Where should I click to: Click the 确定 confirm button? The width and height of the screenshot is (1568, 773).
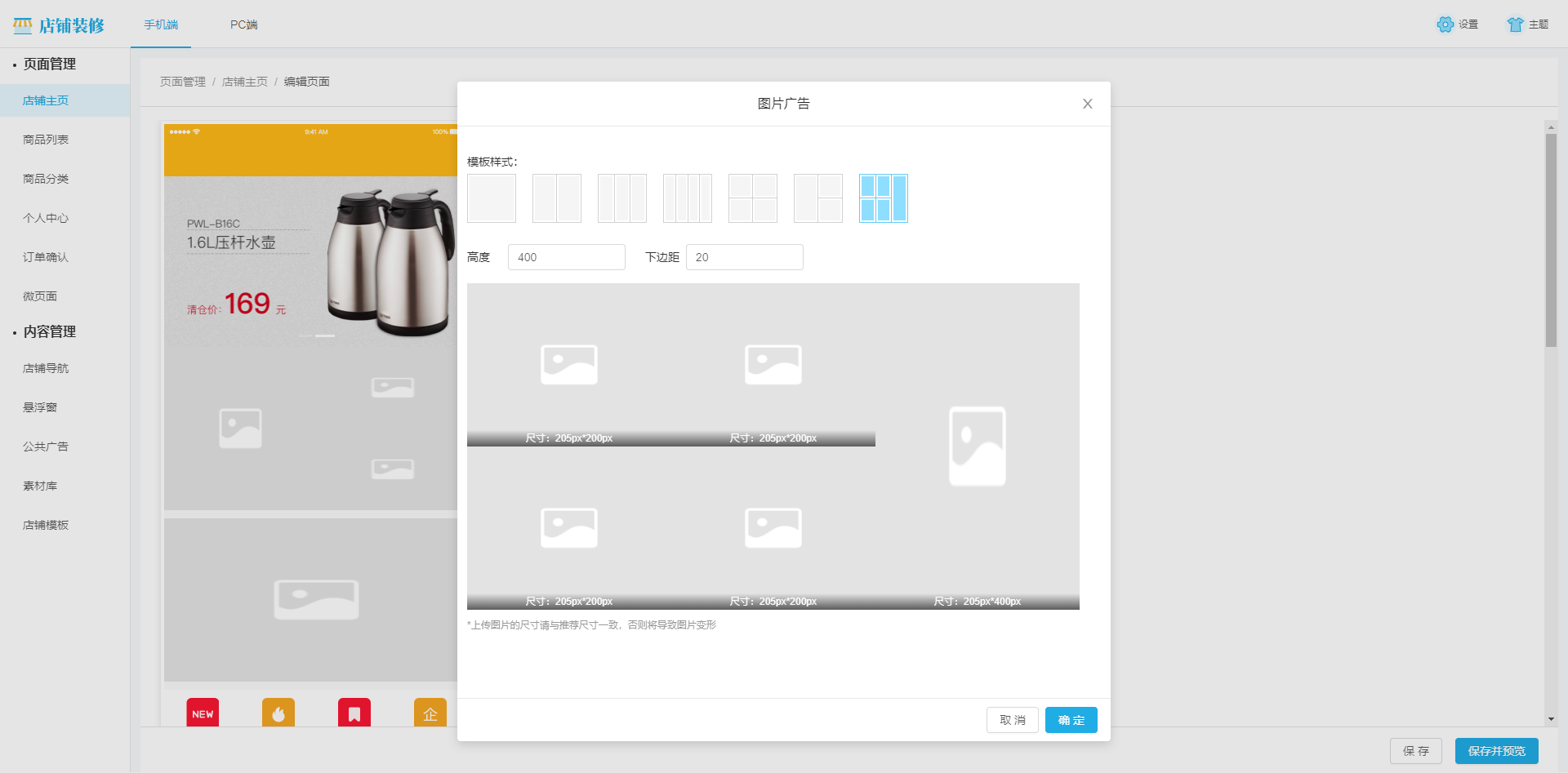[x=1071, y=720]
